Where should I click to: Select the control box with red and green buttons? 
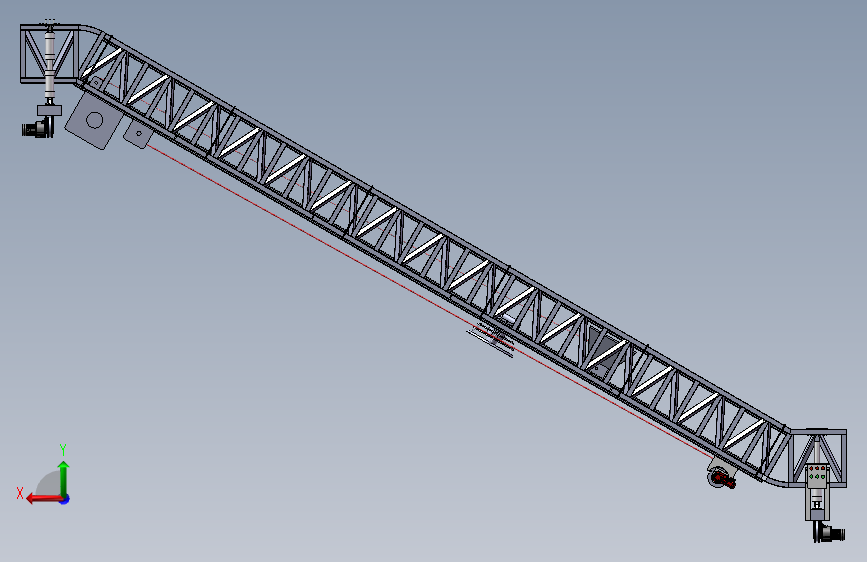coord(817,475)
